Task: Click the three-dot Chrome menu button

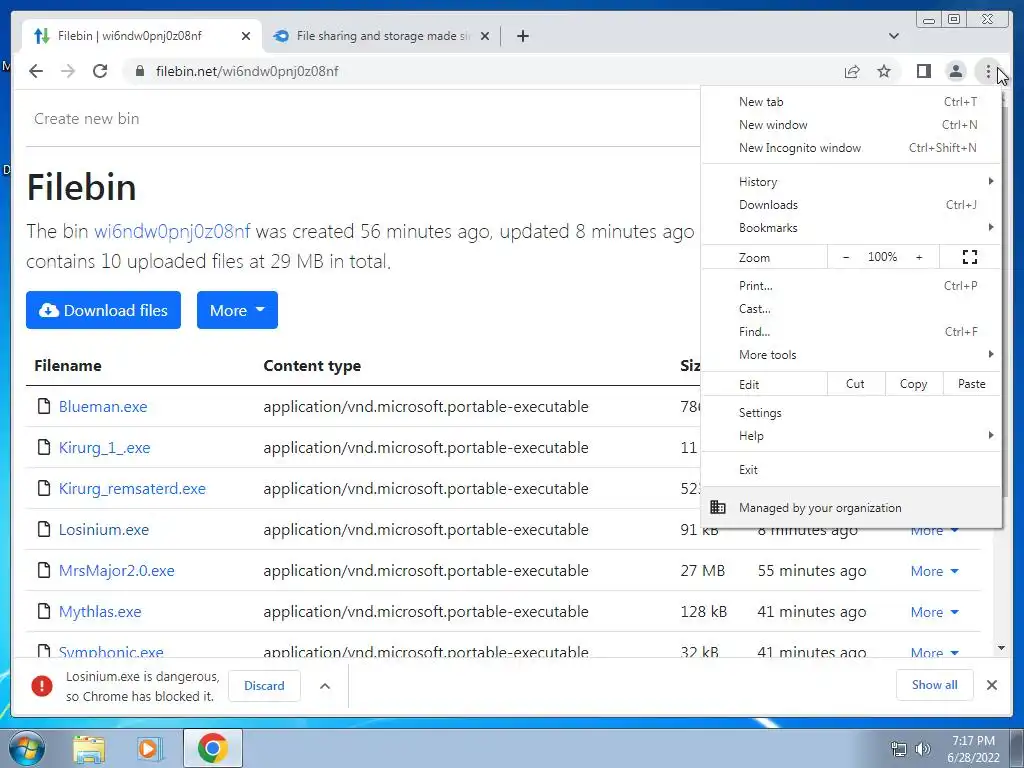Action: pos(987,71)
